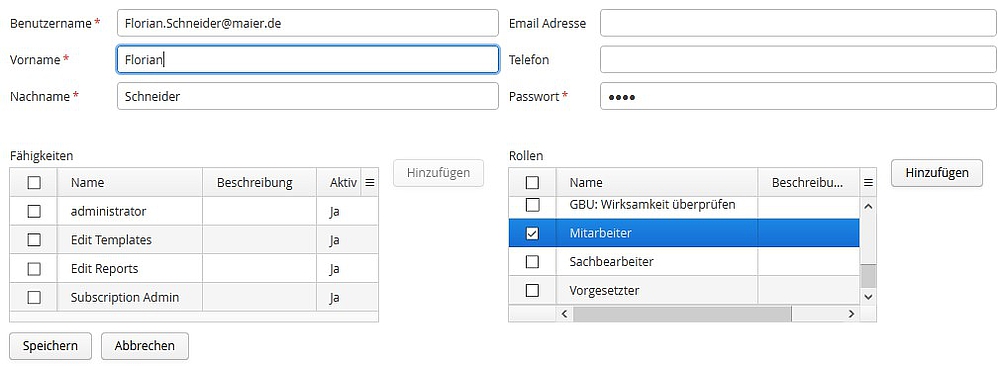
Task: Sort Fähigkeiten by the Name column header
Action: pos(130,183)
